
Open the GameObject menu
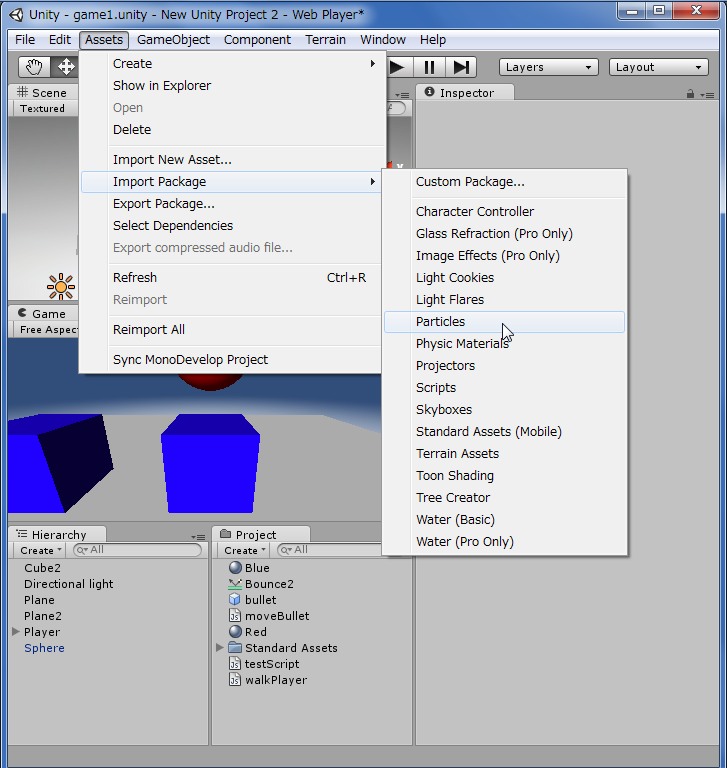(x=173, y=40)
